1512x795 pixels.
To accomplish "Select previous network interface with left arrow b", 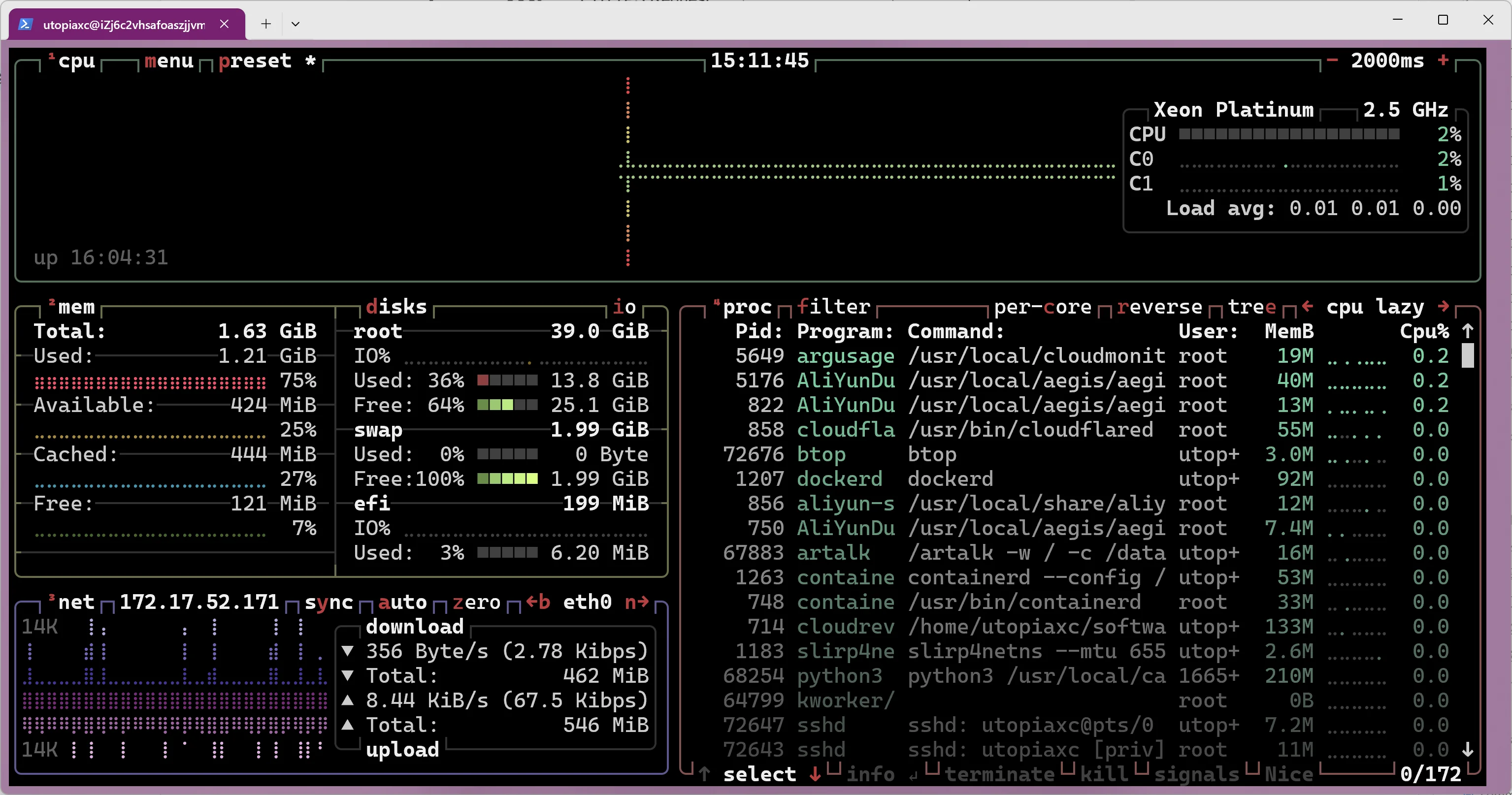I will [538, 602].
